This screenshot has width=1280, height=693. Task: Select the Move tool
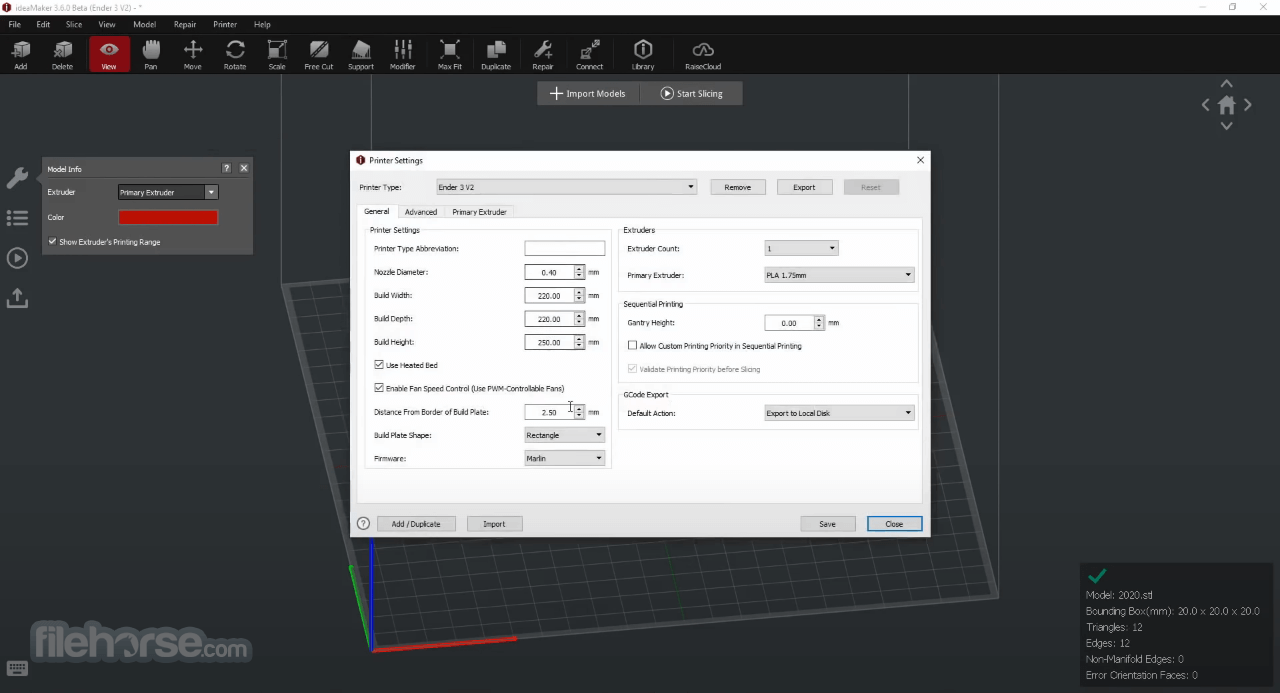(192, 54)
